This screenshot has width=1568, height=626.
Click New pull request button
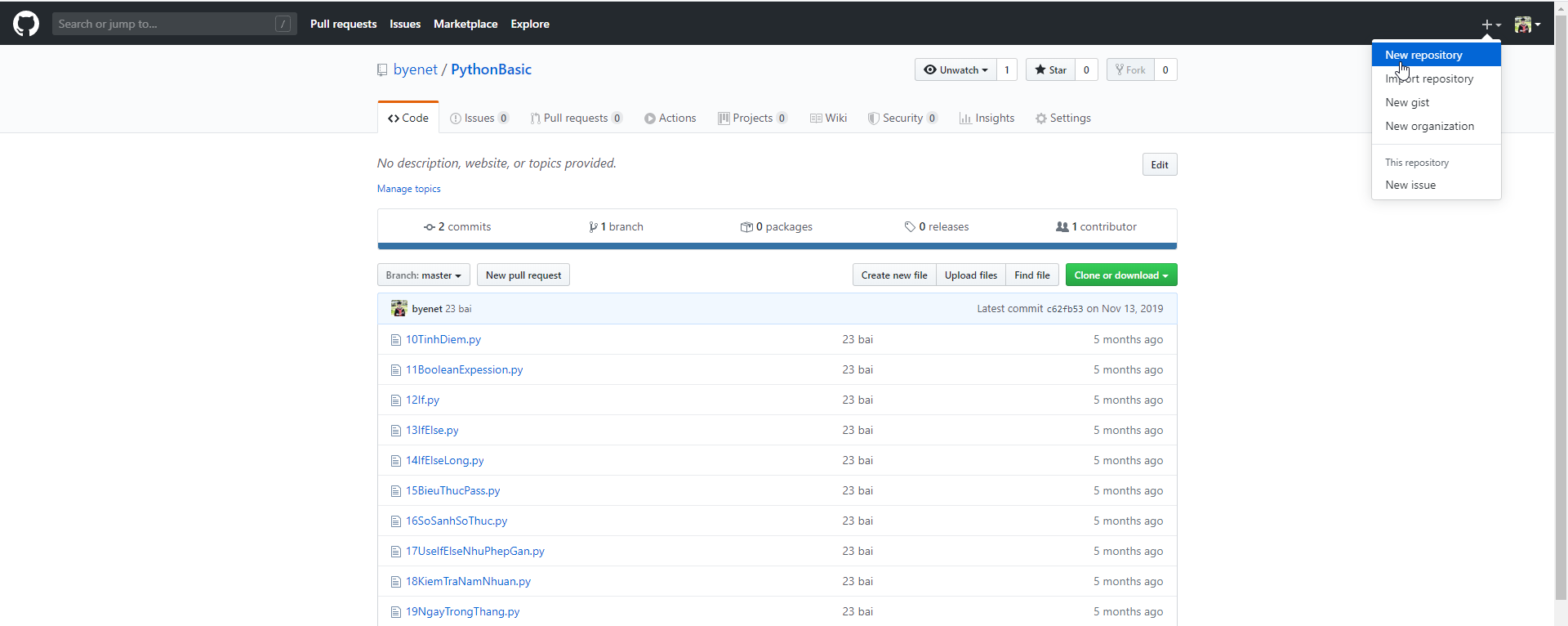[523, 275]
